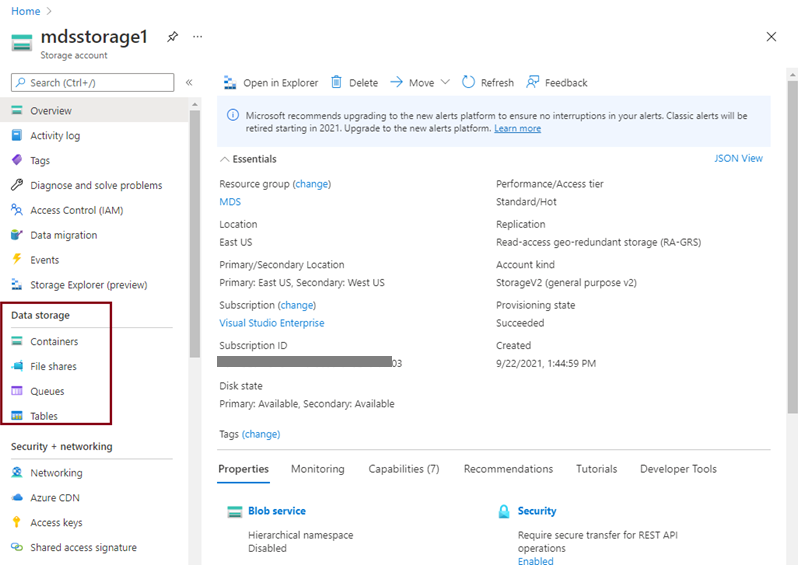This screenshot has height=565, width=798.
Task: Click the Queues icon
Action: click(x=17, y=391)
